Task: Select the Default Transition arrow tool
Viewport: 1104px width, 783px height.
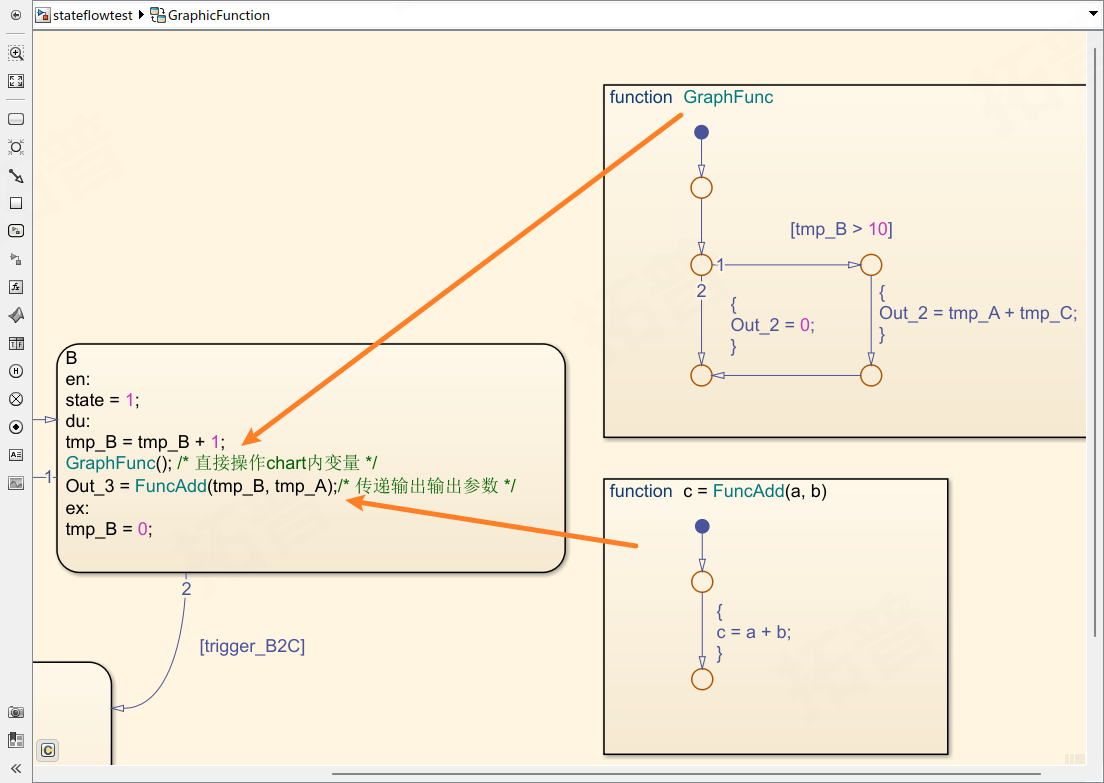Action: coord(16,176)
